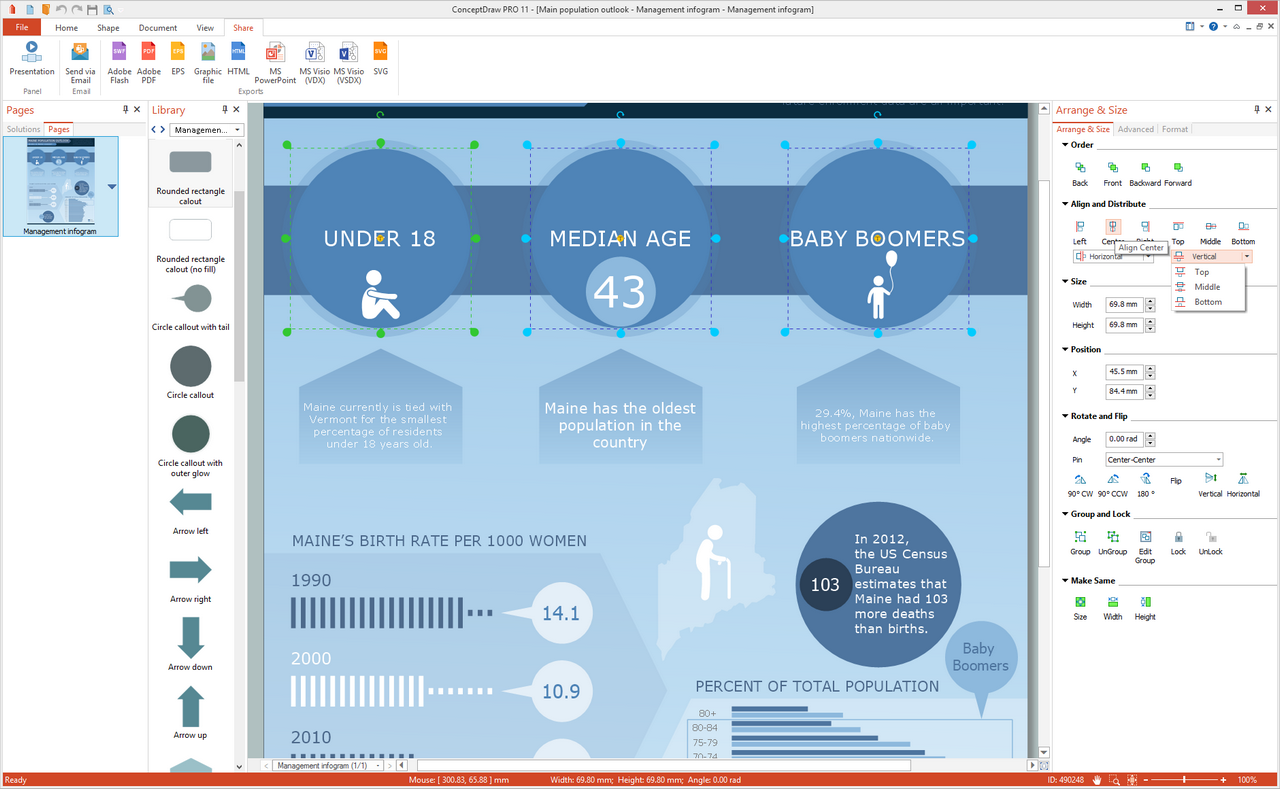Click the Align Center icon
The width and height of the screenshot is (1280, 789).
click(x=1113, y=228)
